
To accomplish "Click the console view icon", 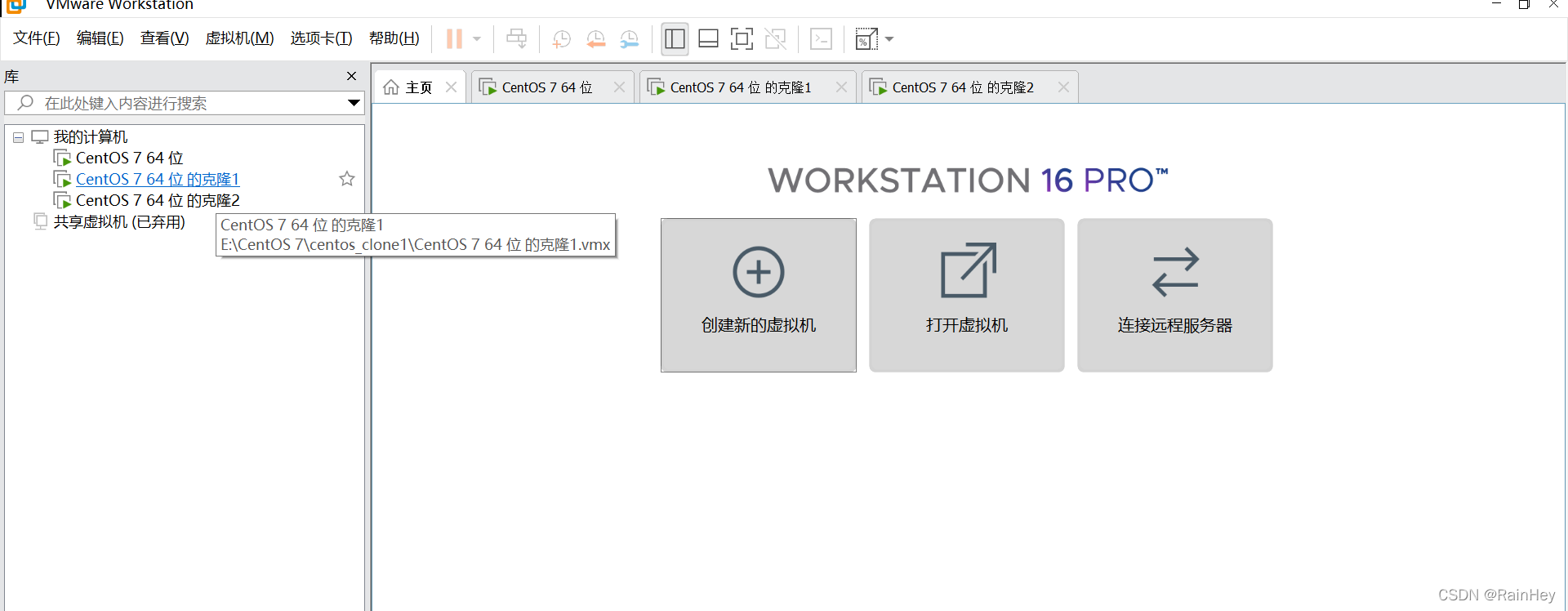I will point(821,38).
